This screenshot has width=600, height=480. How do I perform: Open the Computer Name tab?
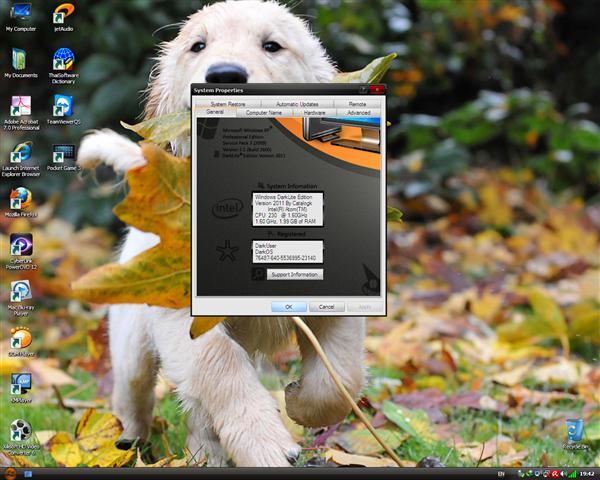[x=263, y=113]
